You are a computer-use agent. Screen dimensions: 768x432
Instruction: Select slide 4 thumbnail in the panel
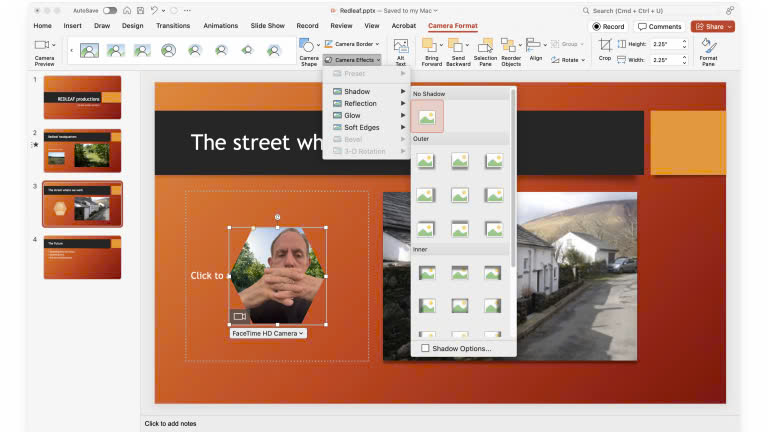[82, 257]
